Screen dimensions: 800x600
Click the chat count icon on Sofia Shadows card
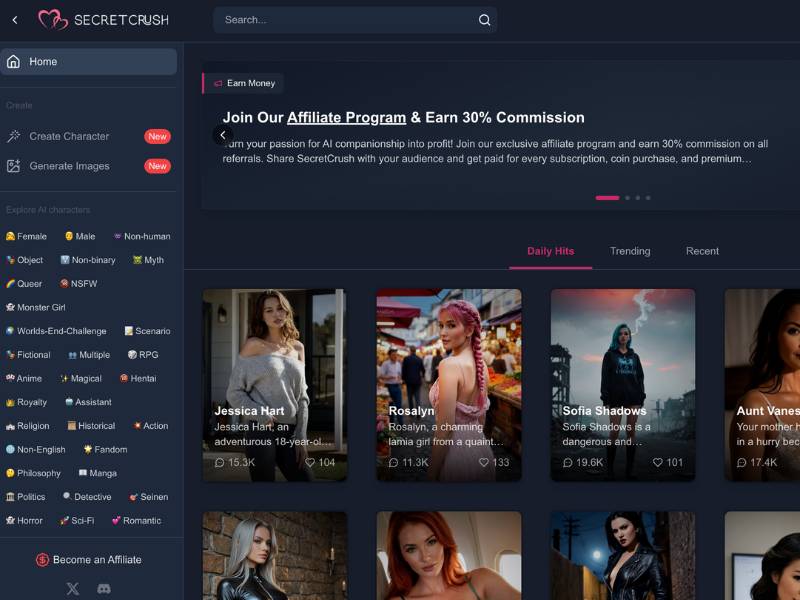[x=568, y=463]
